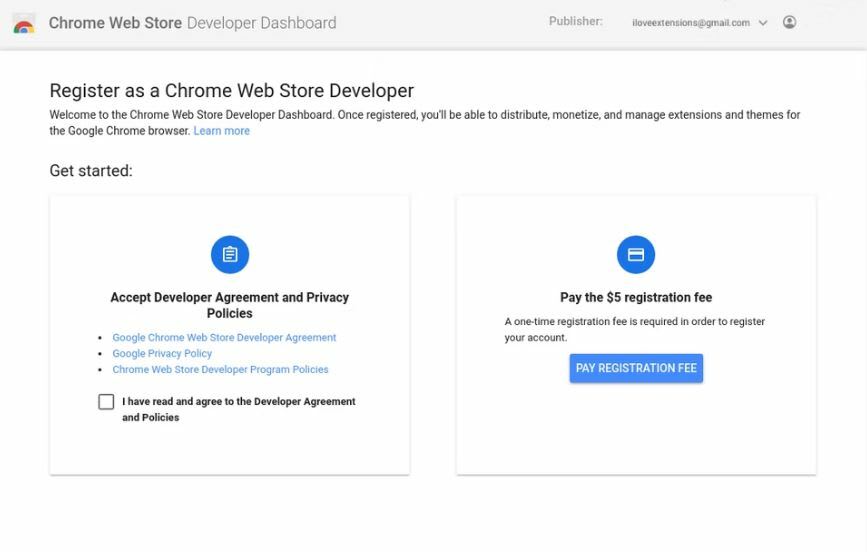Viewport: 867px width, 552px height.
Task: Click the clipboard agreement icon
Action: tap(230, 254)
